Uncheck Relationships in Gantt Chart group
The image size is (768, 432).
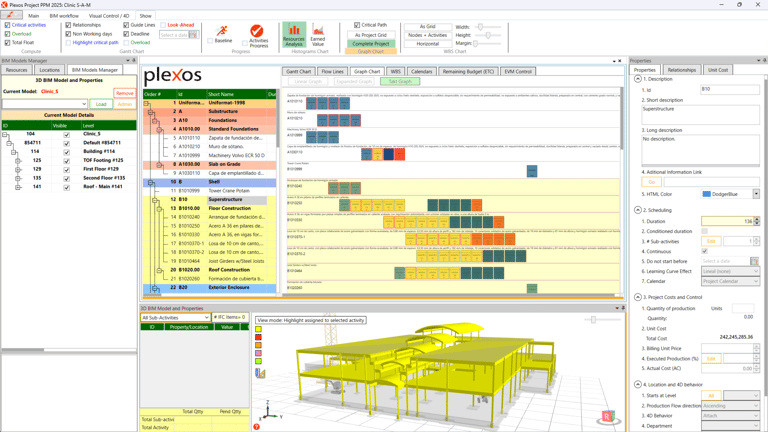pyautogui.click(x=68, y=25)
